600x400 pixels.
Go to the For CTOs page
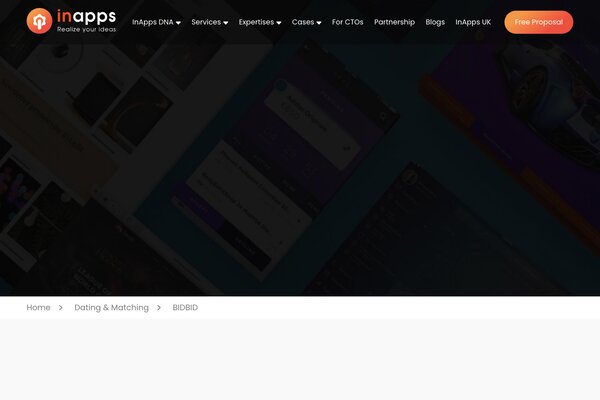pos(347,22)
